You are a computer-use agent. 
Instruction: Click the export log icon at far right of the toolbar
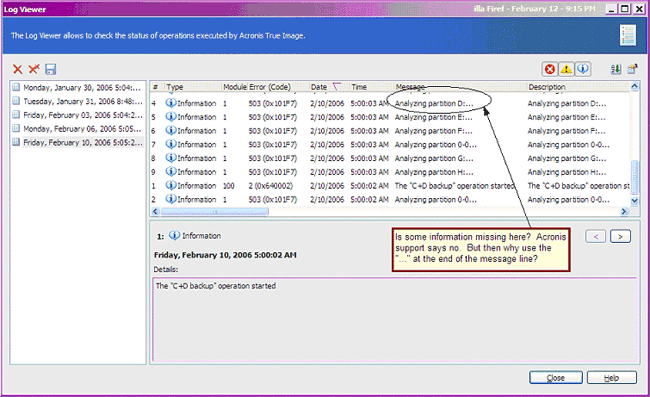[632, 69]
